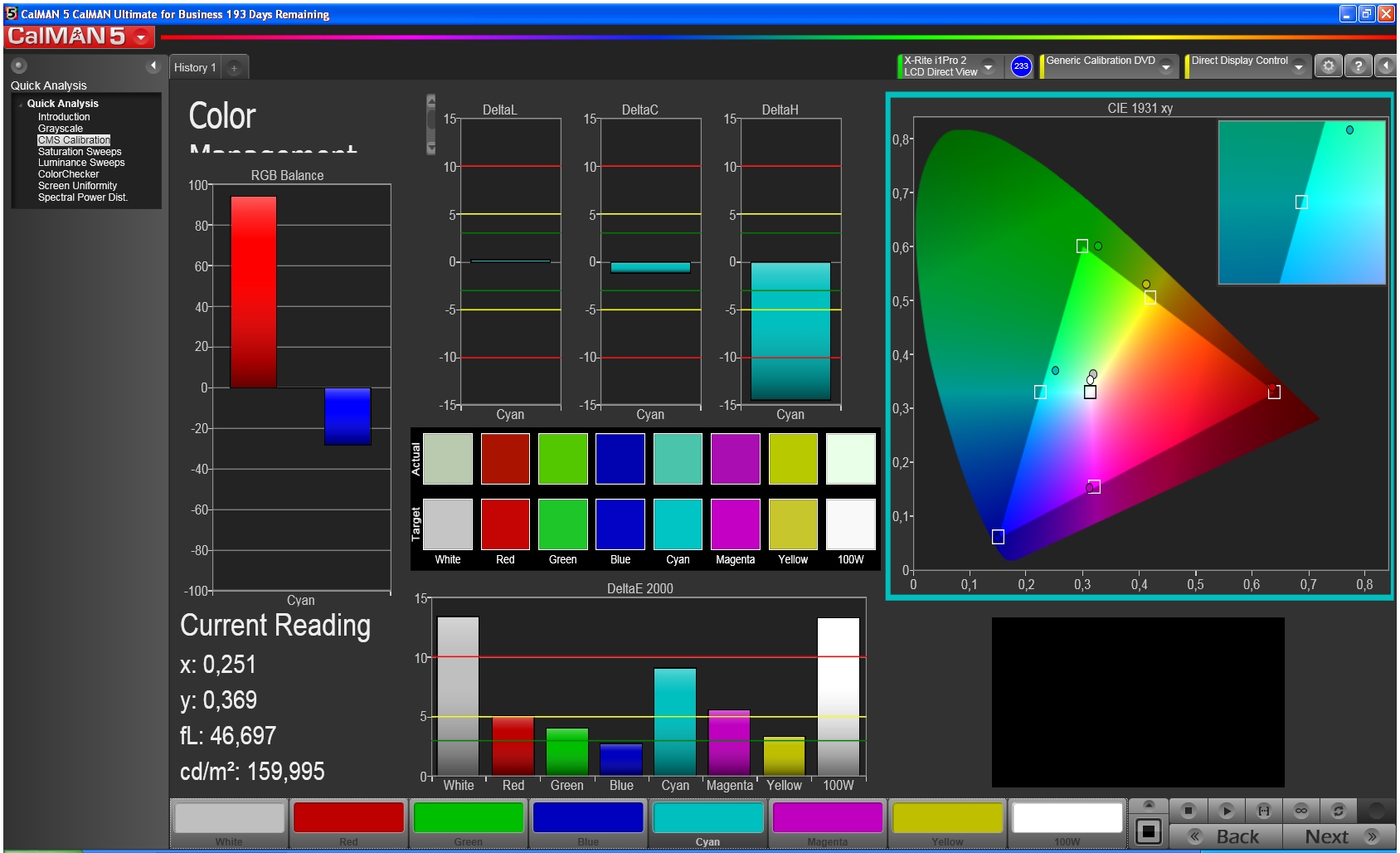Add a new history tab with plus button
Viewport: 1400px width, 853px height.
point(234,68)
